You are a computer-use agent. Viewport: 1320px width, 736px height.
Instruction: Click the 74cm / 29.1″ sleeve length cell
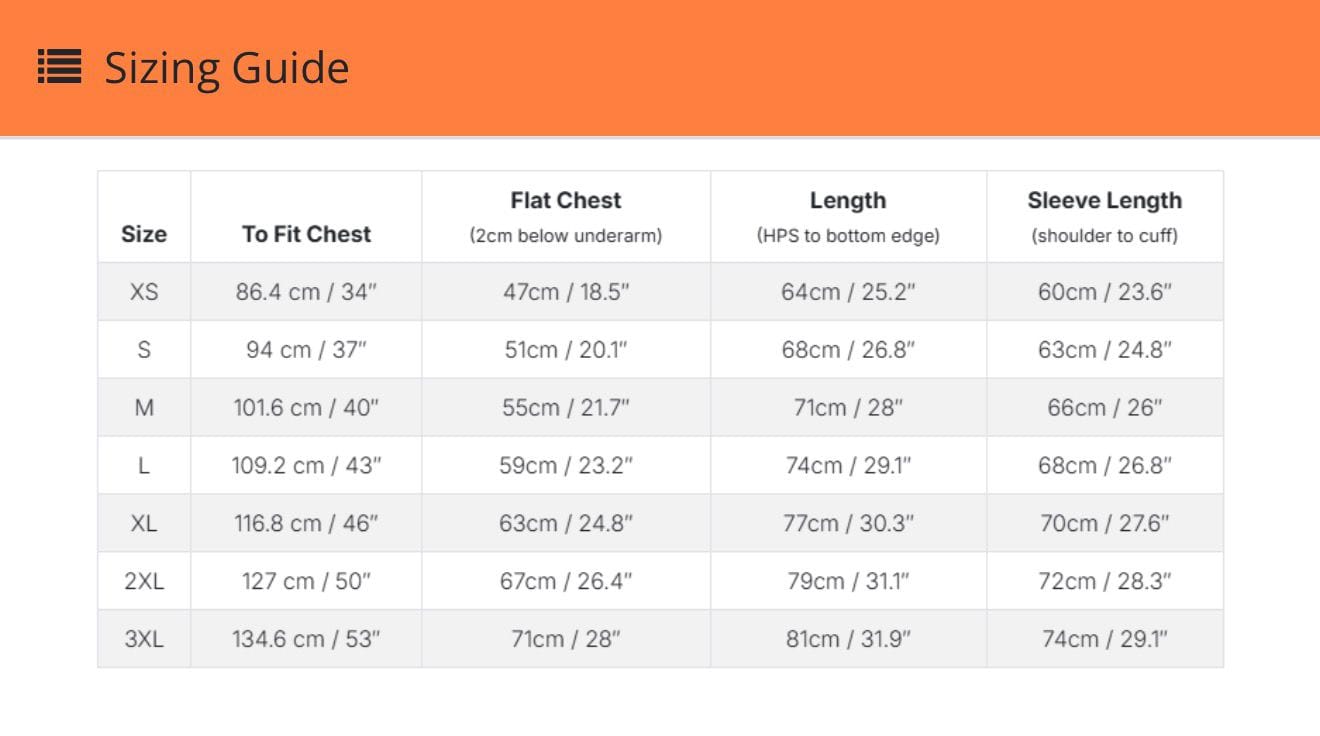pos(1104,639)
